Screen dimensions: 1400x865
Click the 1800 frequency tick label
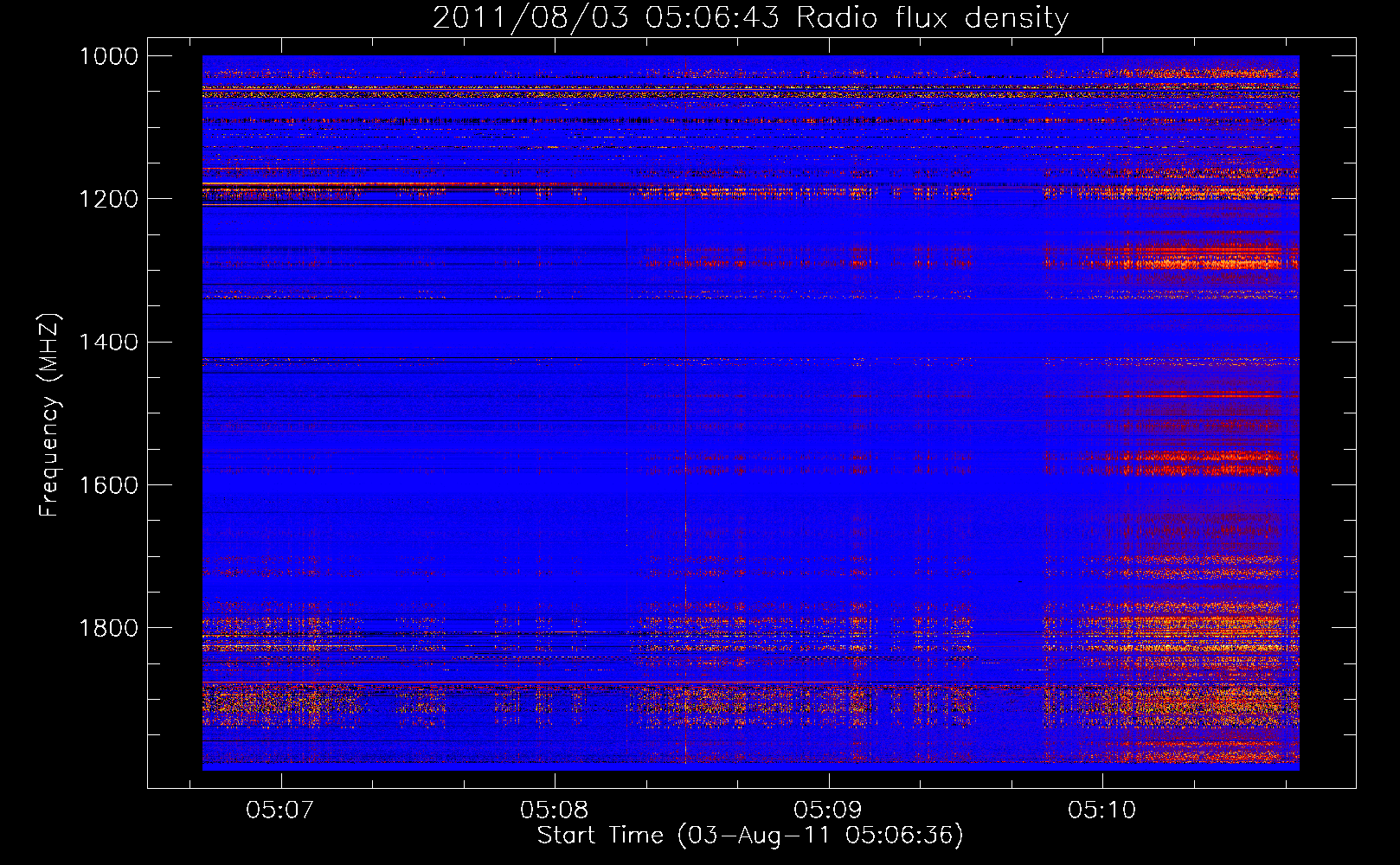click(109, 628)
